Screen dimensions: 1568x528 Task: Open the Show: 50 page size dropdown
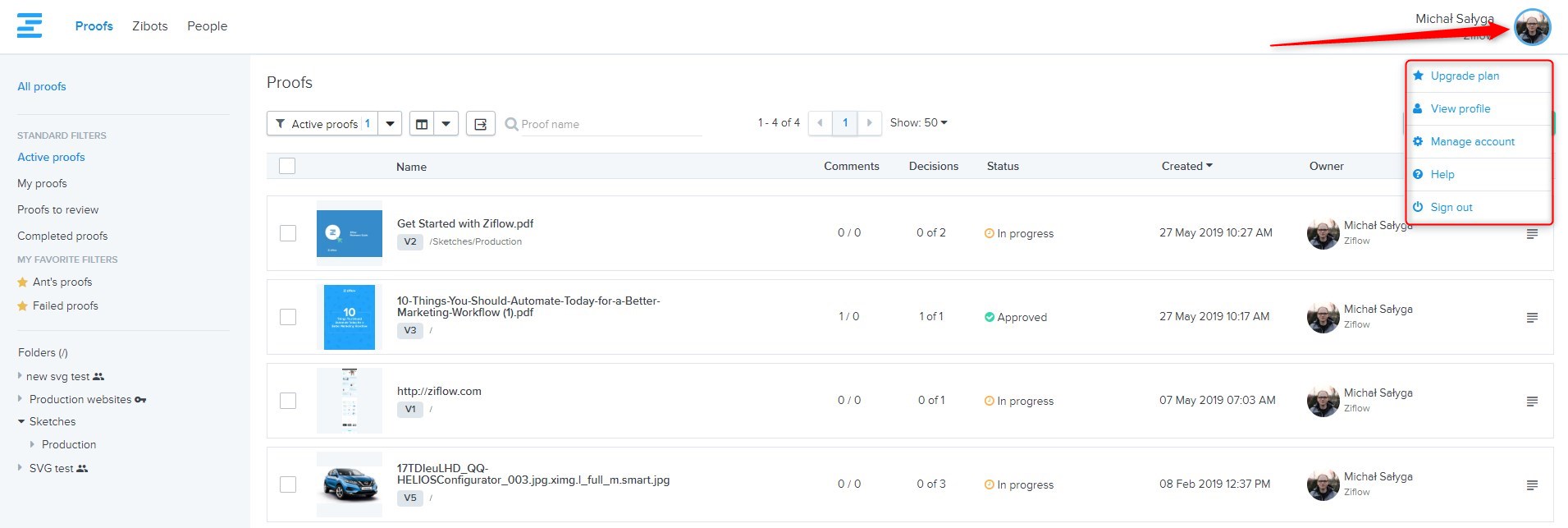click(x=918, y=123)
